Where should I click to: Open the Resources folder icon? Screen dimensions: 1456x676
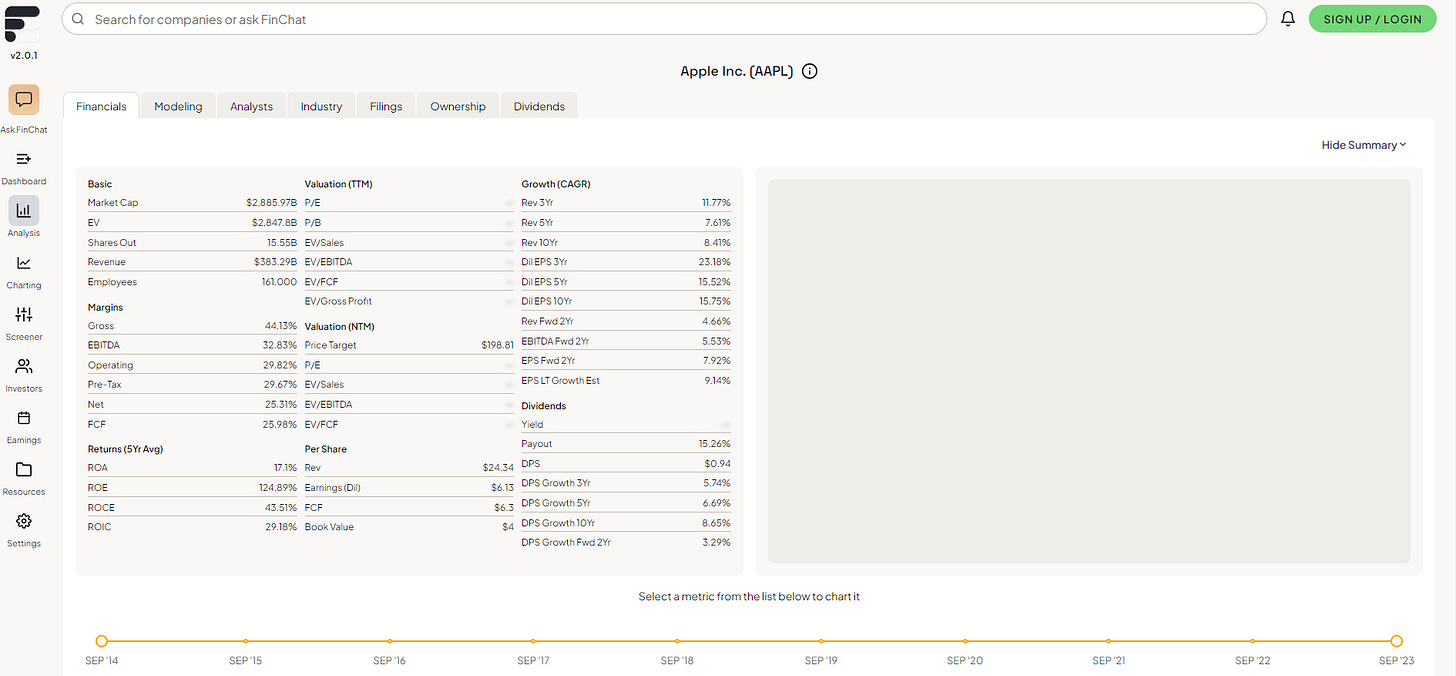tap(24, 470)
